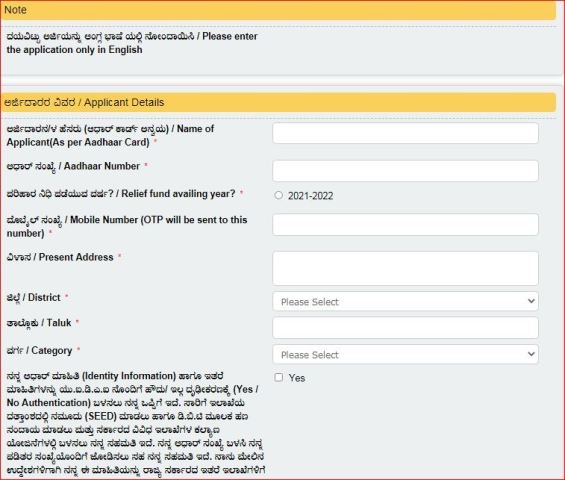The image size is (565, 480).
Task: Click the 2021-2022 label text
Action: [x=310, y=196]
